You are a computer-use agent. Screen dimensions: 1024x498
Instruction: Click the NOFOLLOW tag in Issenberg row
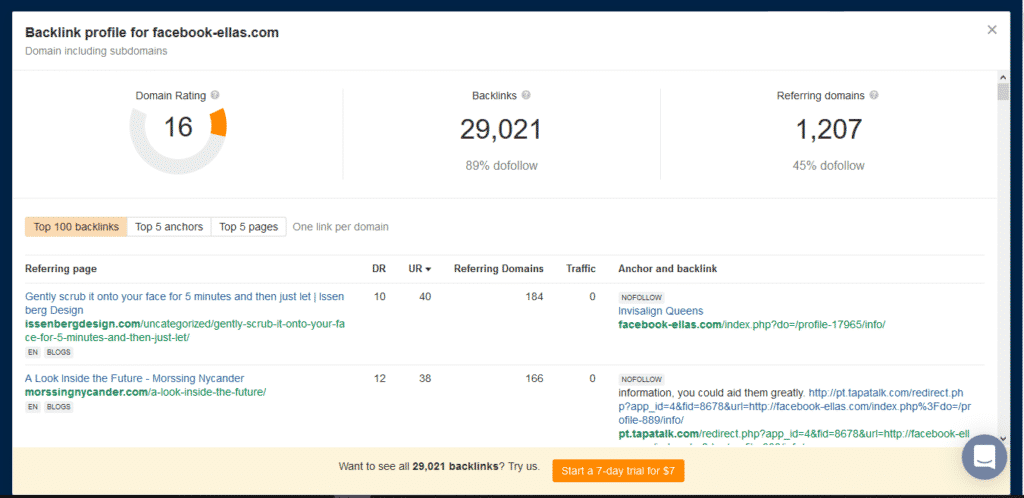pos(641,298)
